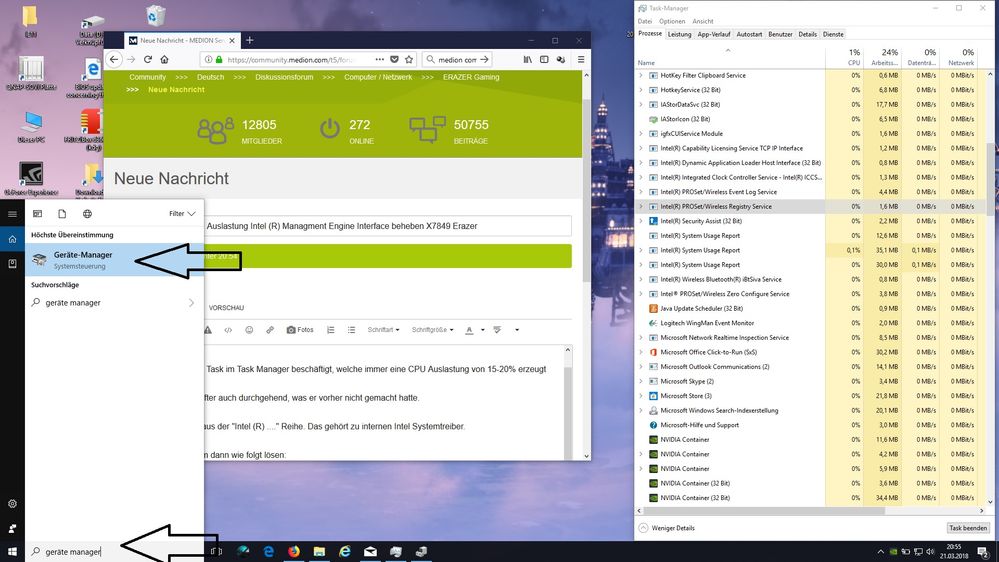Image resolution: width=999 pixels, height=562 pixels.
Task: Click the Task beenden button
Action: coord(967,527)
